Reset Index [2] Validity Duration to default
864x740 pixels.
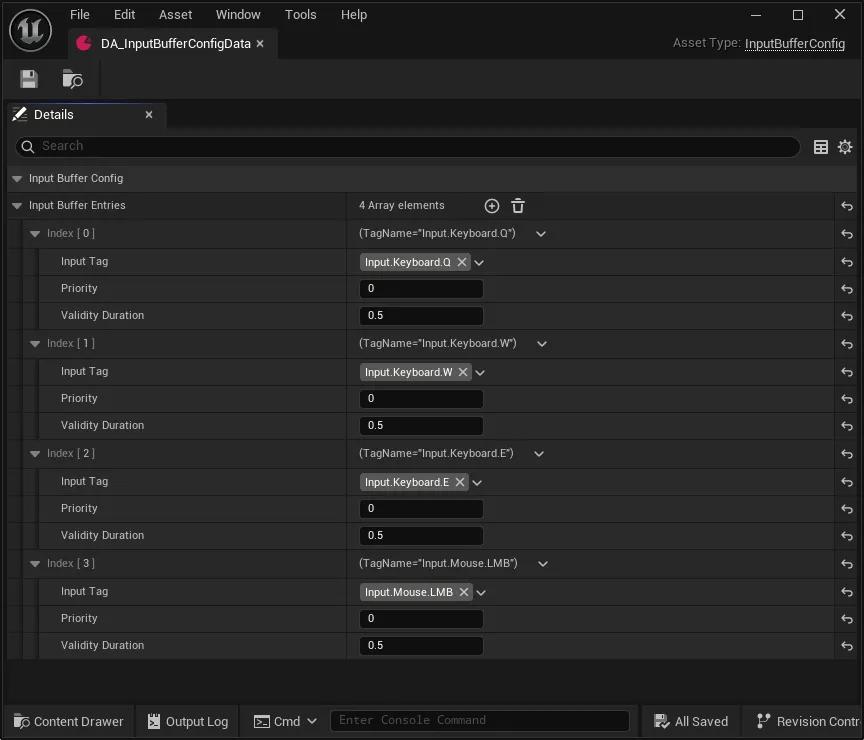click(x=847, y=536)
